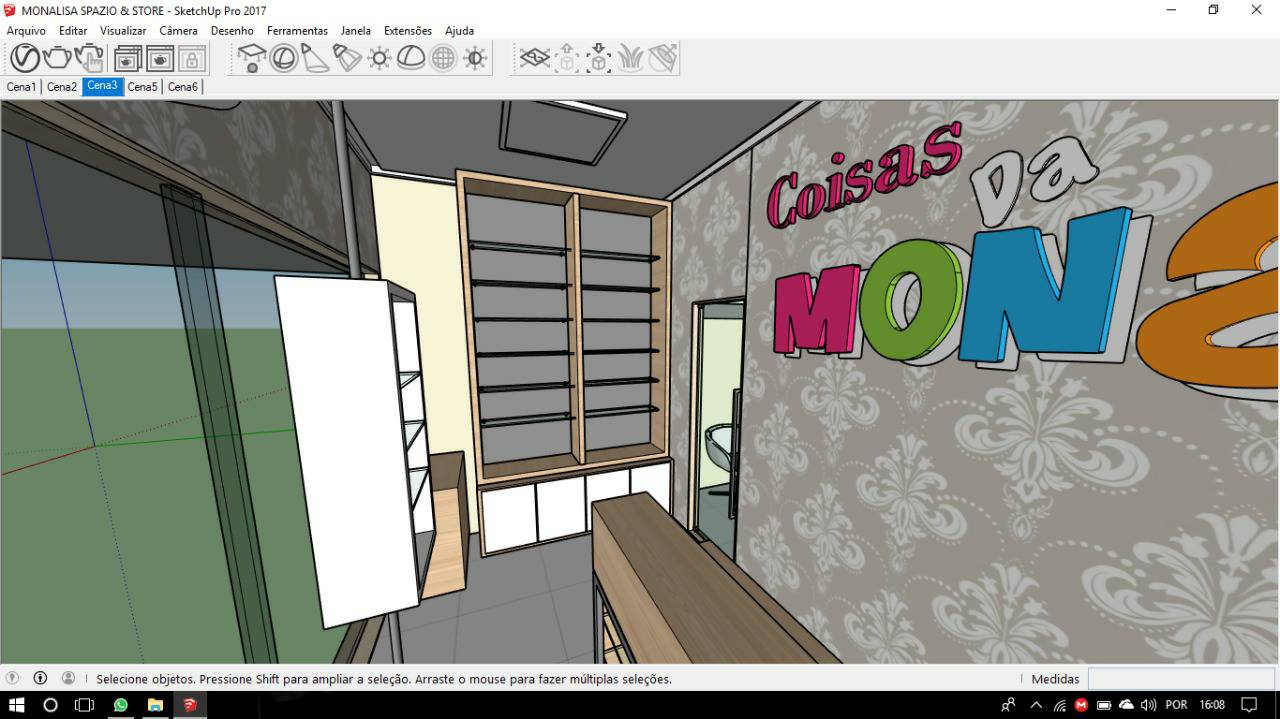Select the Plane Light tool
1280x719 pixels.
251,58
